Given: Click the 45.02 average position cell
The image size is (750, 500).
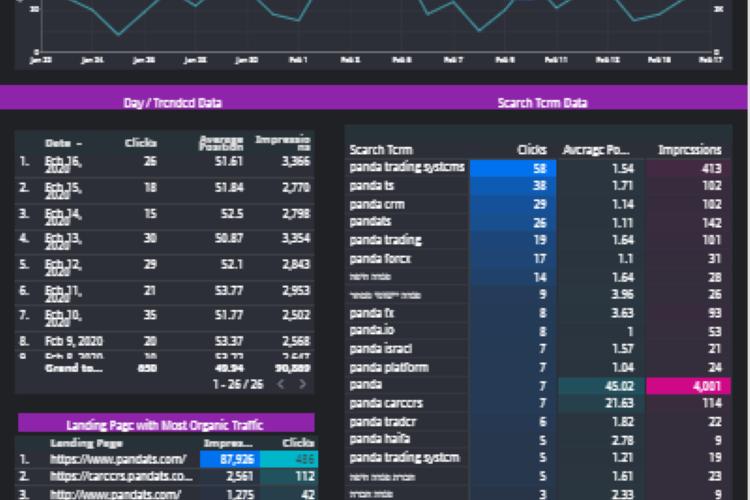Looking at the screenshot, I should [602, 386].
